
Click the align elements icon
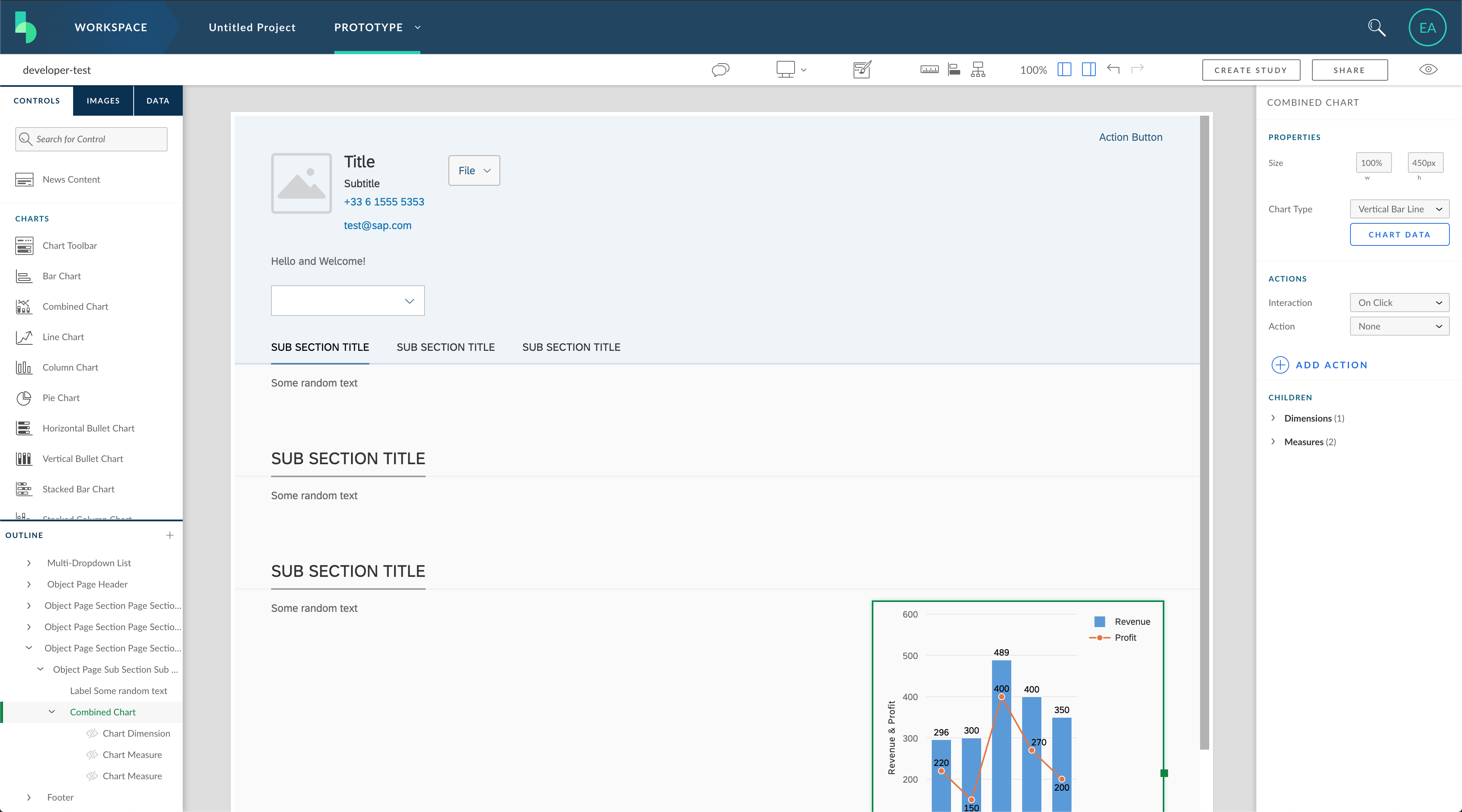click(954, 69)
